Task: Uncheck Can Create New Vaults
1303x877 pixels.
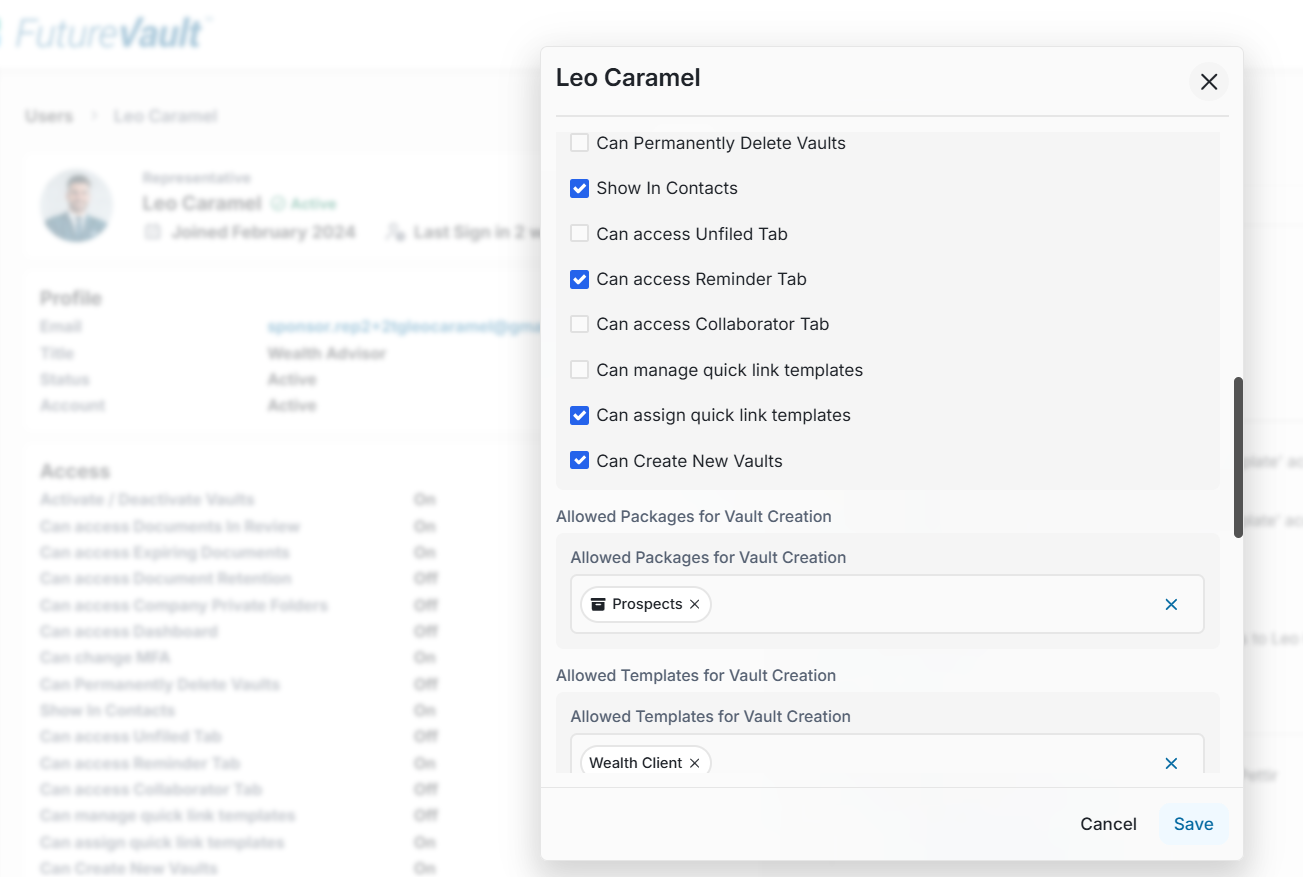Action: [x=579, y=461]
